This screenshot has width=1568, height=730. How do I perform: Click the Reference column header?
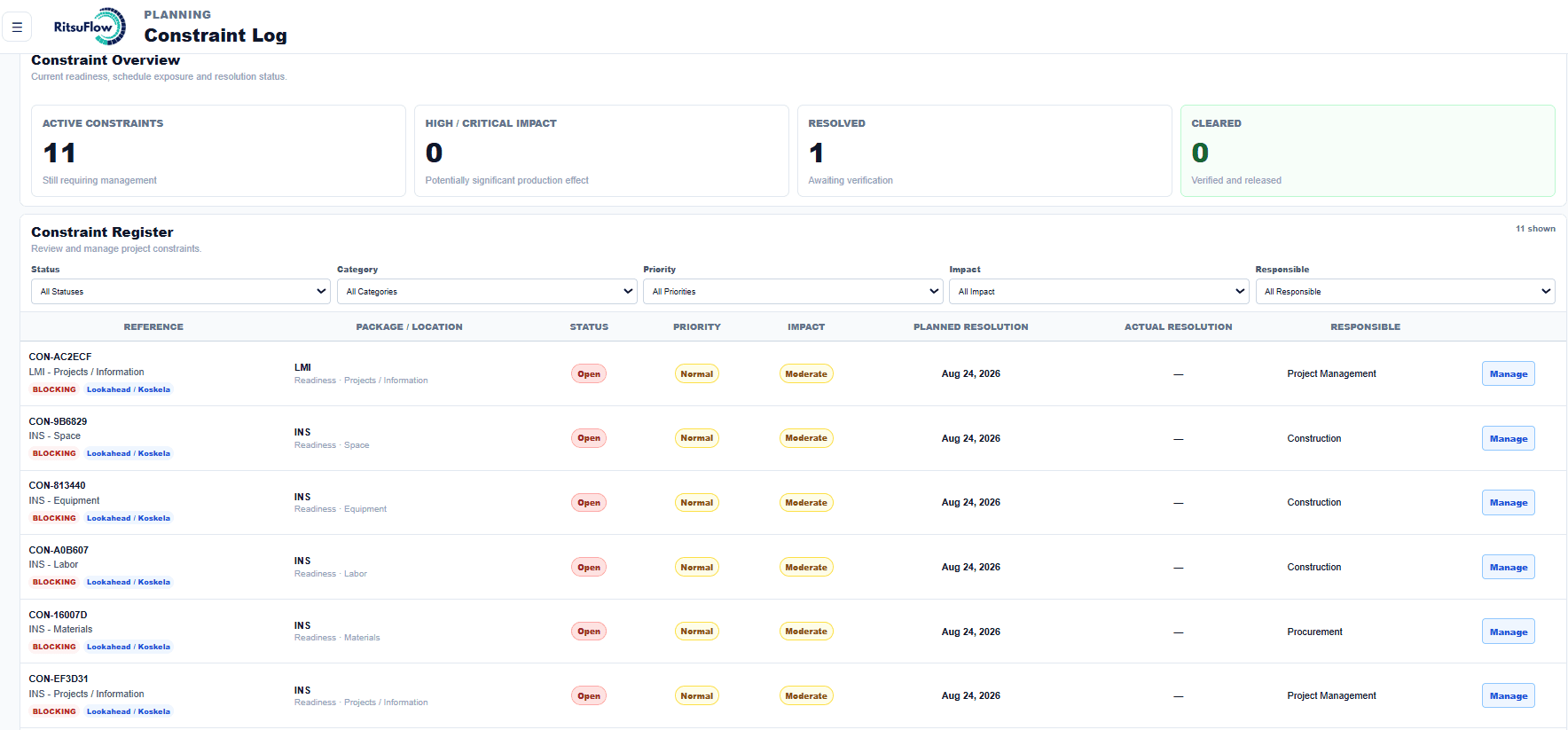153,326
